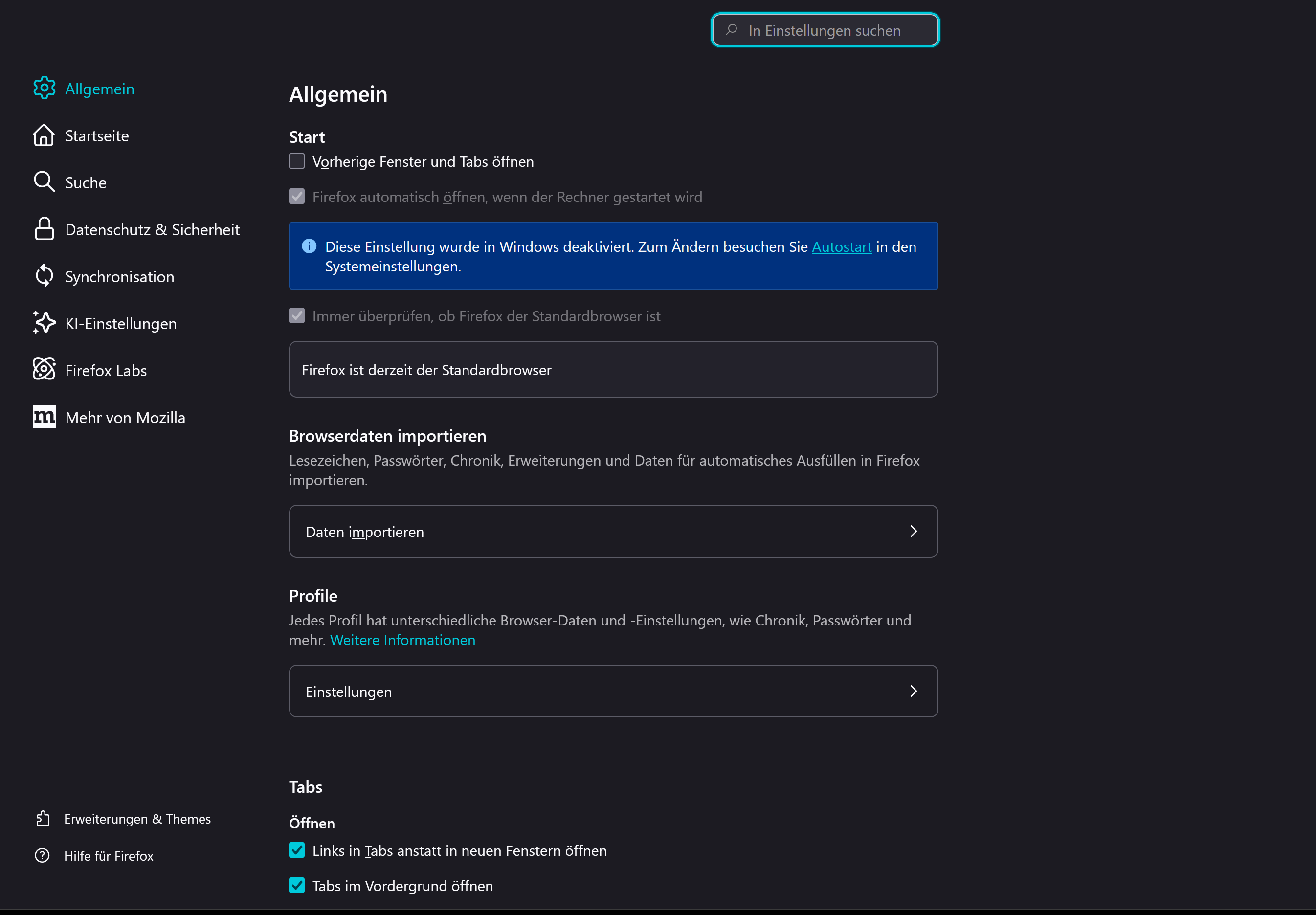Expand Profile 'Einstellungen' chevron arrow
Image resolution: width=1316 pixels, height=915 pixels.
pyautogui.click(x=914, y=692)
